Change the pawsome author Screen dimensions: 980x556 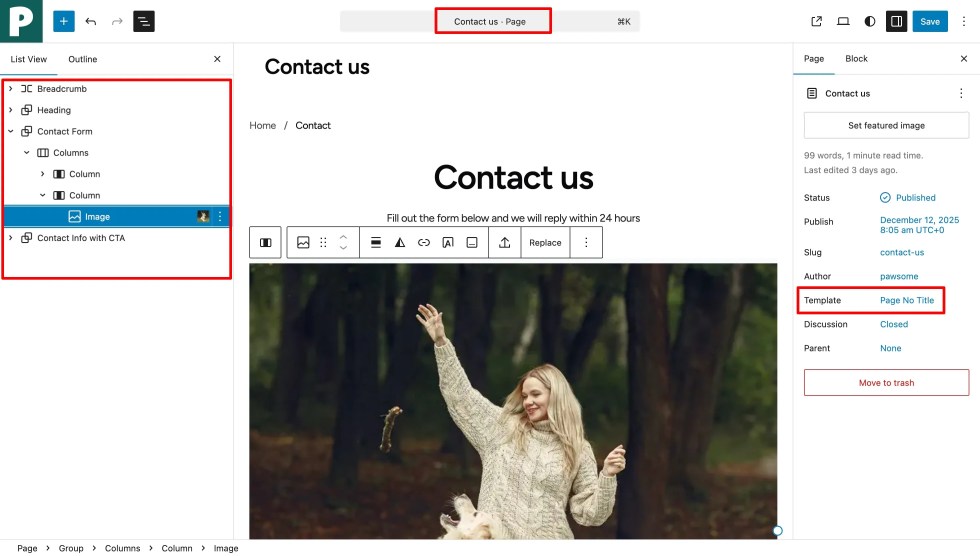point(899,276)
